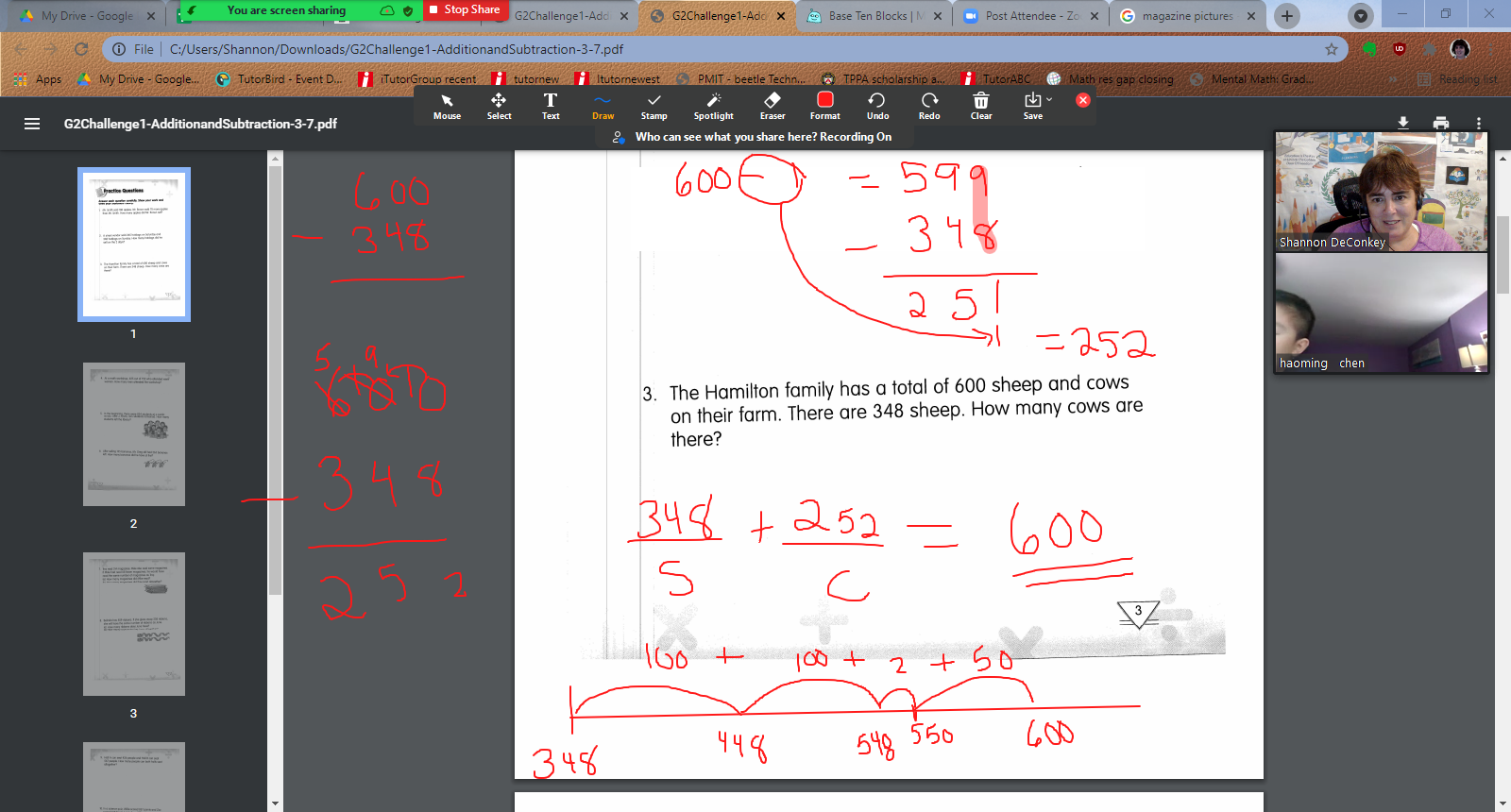This screenshot has height=812, width=1511.
Task: Click Shannon DeConkey video tile
Action: tap(1382, 192)
